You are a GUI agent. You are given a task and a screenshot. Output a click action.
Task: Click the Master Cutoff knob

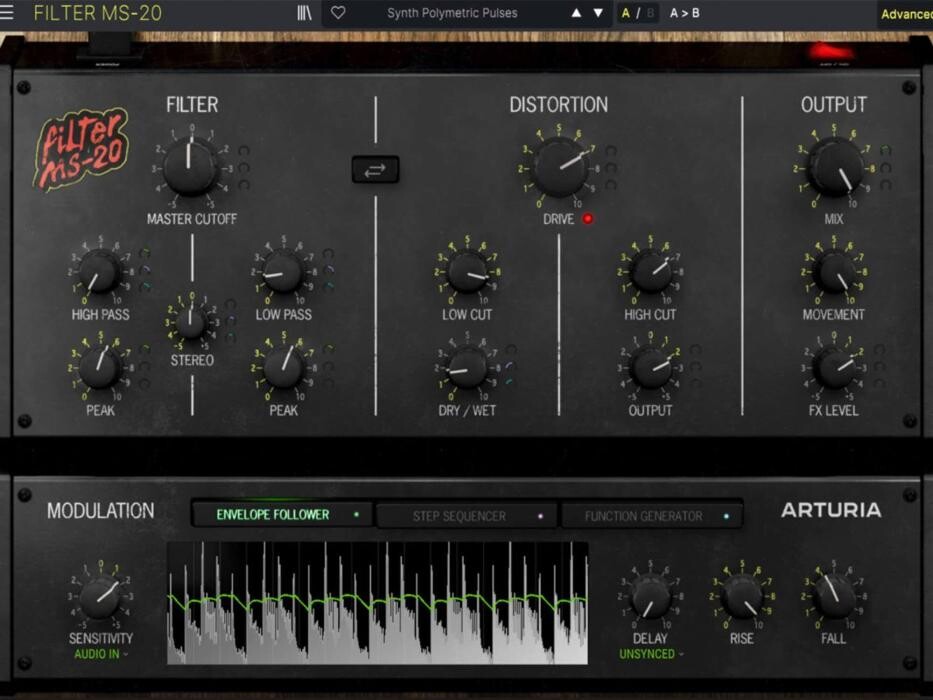[x=190, y=167]
